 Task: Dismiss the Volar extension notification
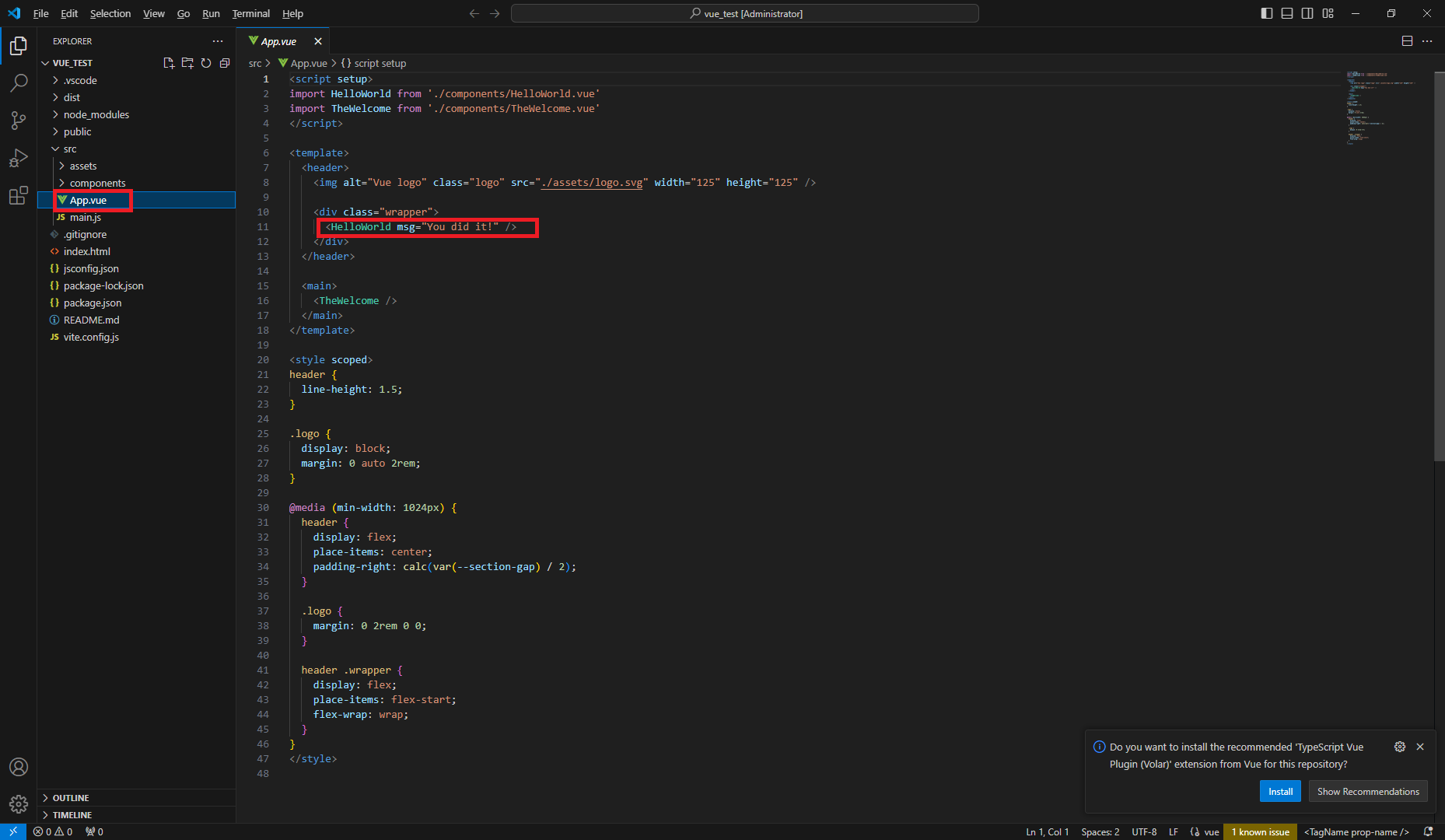pos(1420,747)
